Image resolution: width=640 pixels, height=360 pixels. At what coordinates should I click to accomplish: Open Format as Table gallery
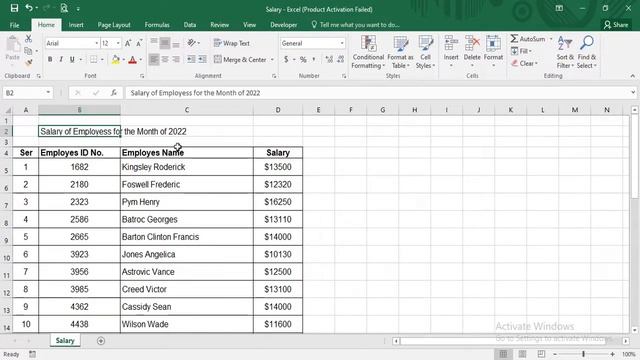coord(400,52)
